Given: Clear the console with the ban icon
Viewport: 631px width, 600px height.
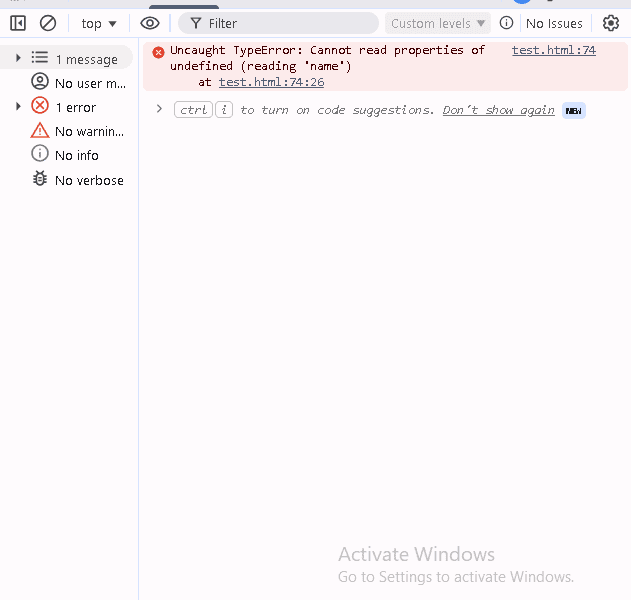Looking at the screenshot, I should coord(48,23).
